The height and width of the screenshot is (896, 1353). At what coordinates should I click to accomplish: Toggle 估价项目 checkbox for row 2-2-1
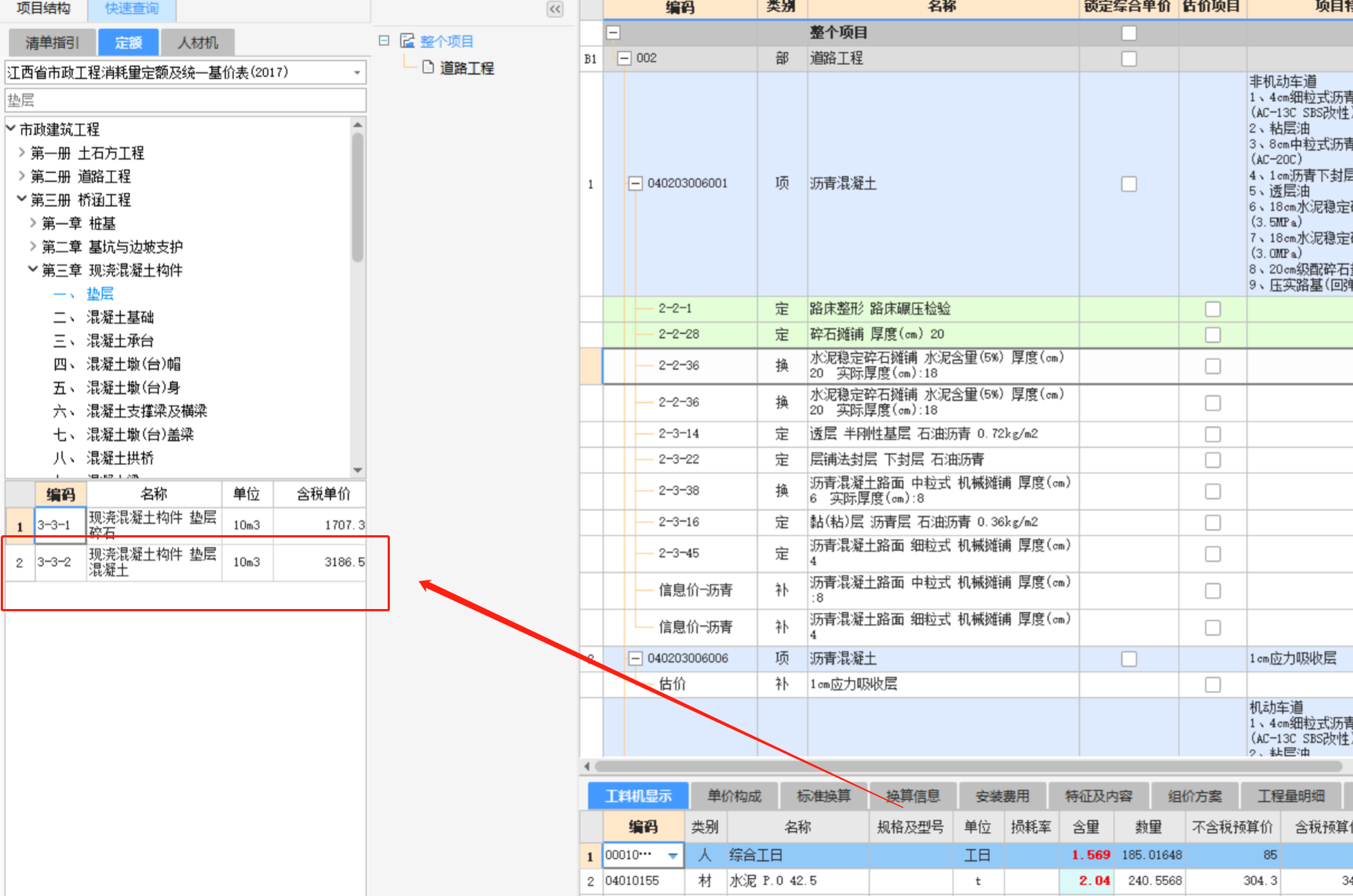(x=1213, y=309)
